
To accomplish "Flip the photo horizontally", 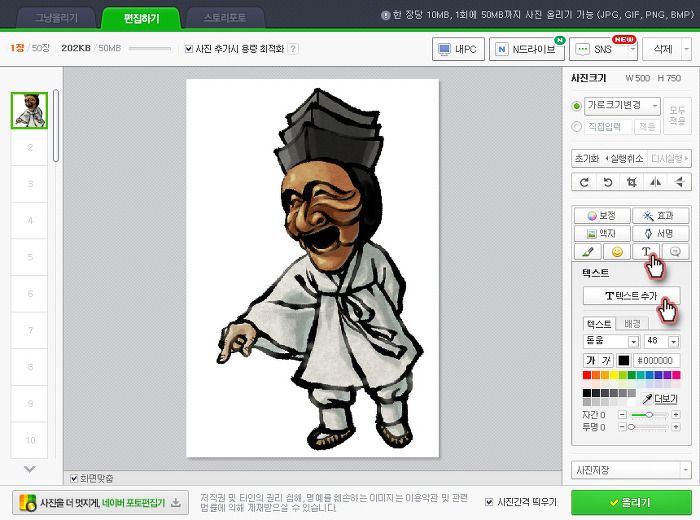I will [655, 182].
